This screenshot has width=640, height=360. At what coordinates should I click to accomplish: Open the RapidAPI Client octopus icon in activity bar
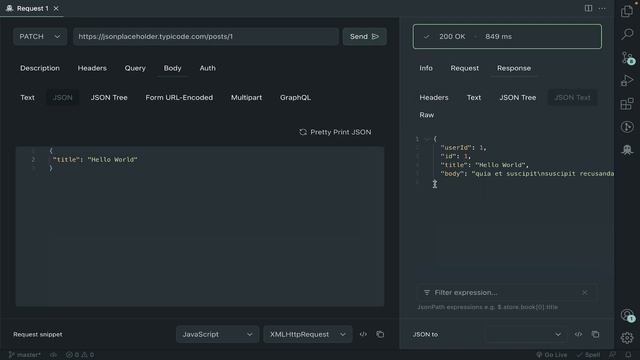tap(627, 150)
